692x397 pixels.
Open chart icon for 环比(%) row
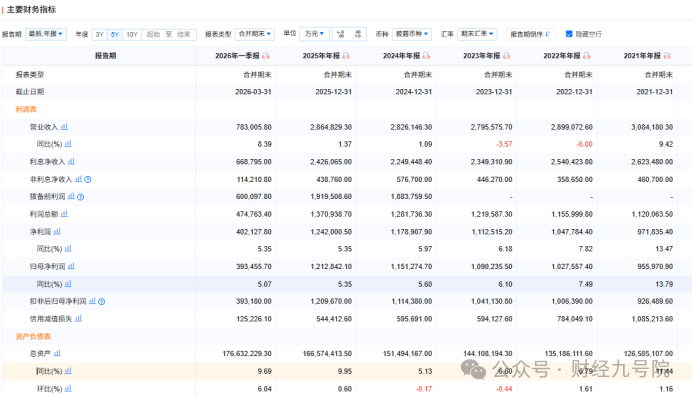click(x=68, y=389)
